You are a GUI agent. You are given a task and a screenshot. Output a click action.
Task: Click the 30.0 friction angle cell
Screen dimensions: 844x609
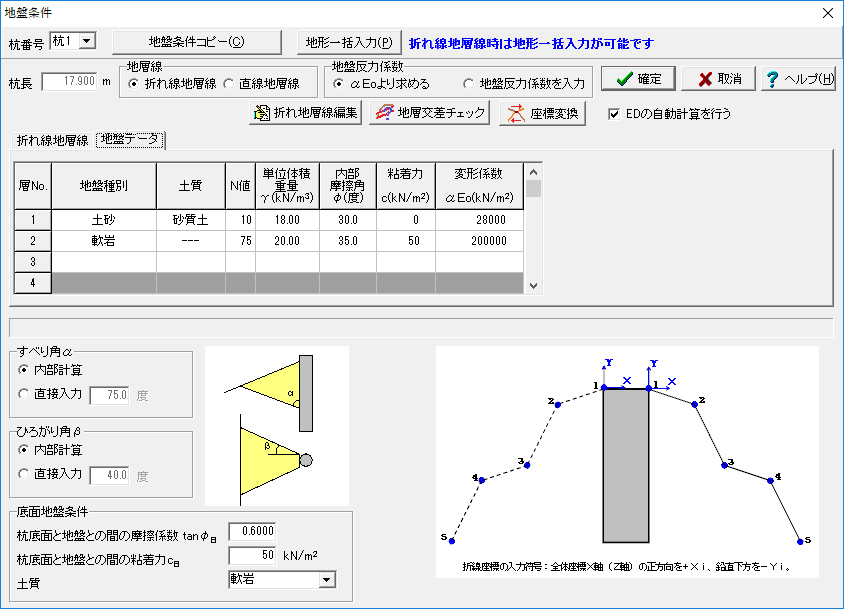(x=348, y=220)
